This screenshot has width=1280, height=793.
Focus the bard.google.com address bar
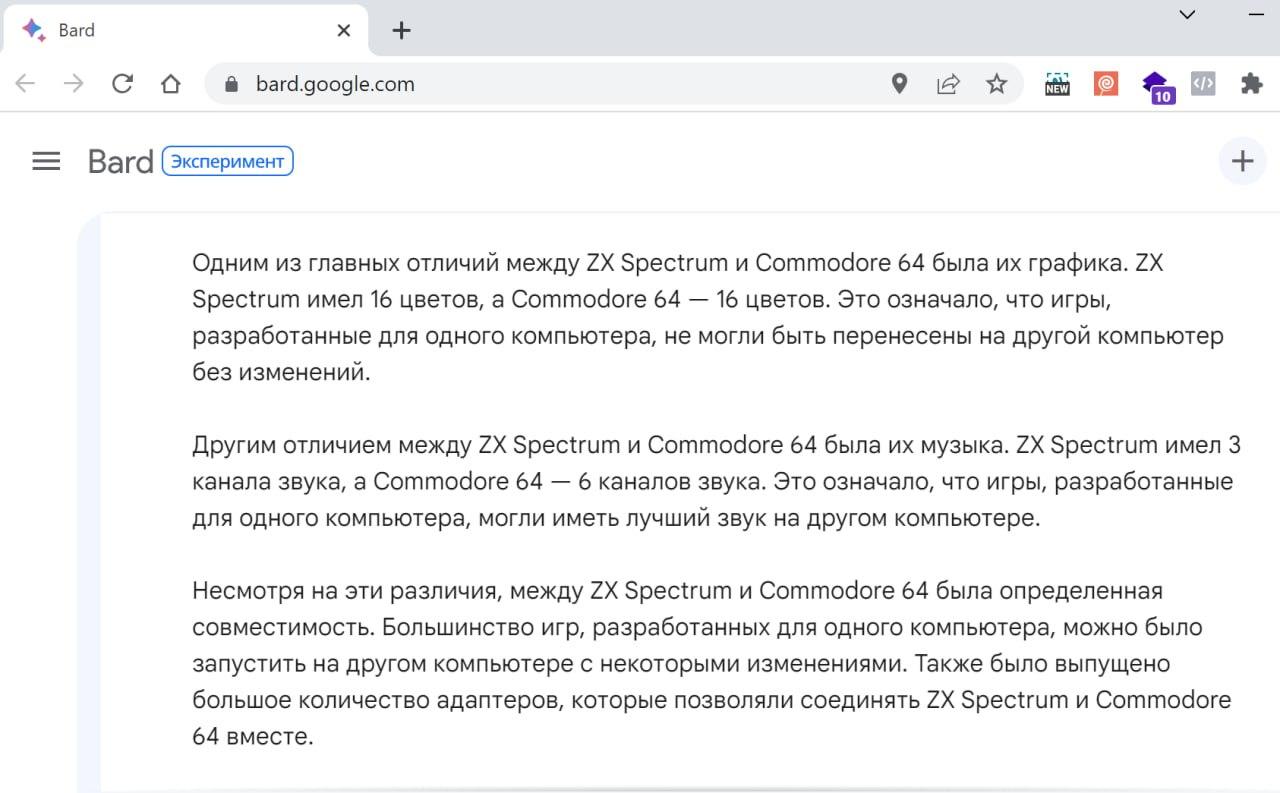click(550, 84)
